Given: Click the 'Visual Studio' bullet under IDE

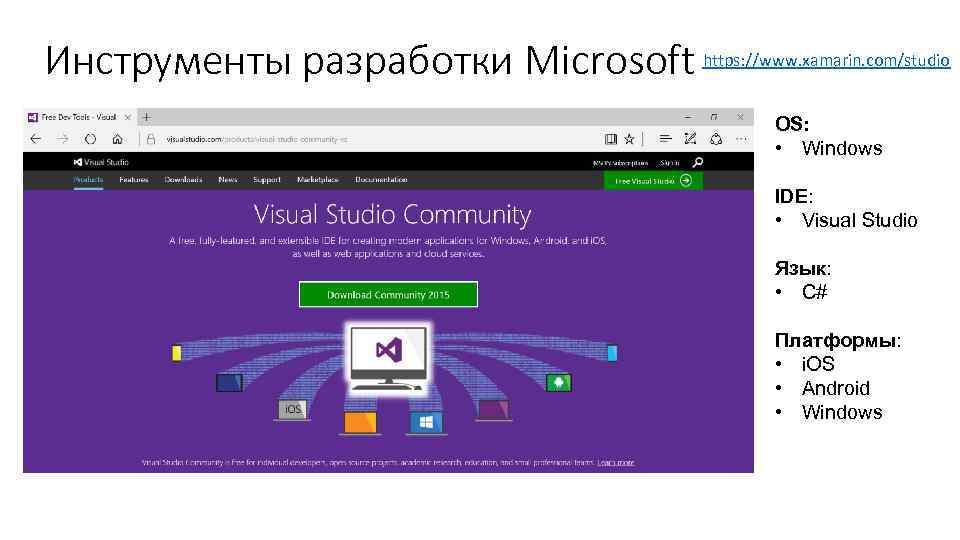Looking at the screenshot, I should click(860, 220).
